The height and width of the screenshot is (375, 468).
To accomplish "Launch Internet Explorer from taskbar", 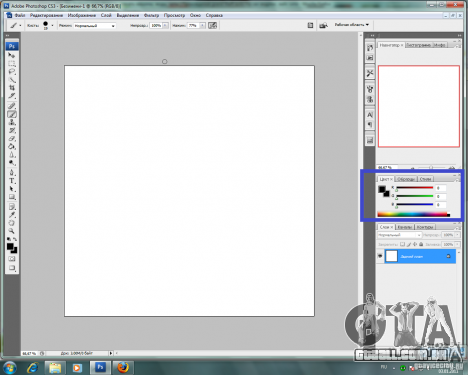I will click(33, 368).
